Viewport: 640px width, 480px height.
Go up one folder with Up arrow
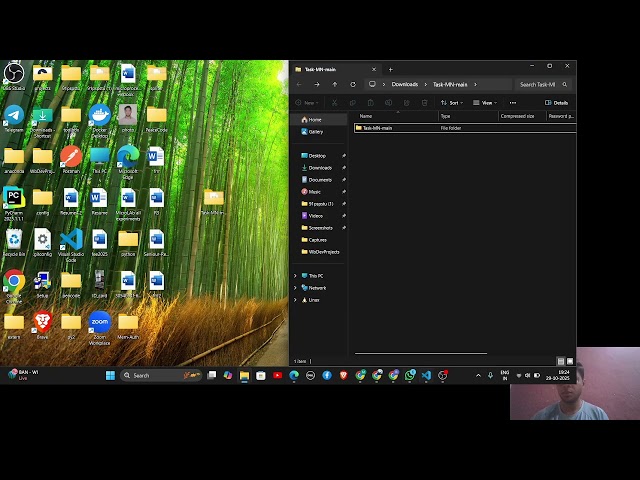coord(335,84)
